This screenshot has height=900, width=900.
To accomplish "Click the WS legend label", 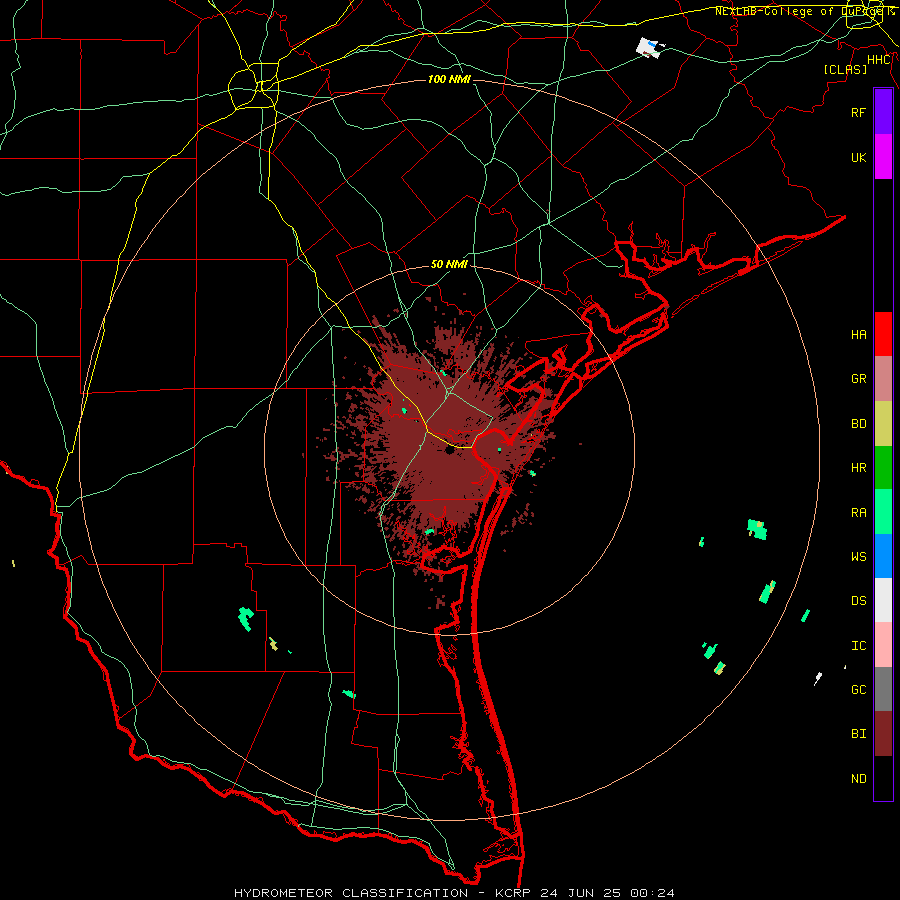I will click(x=859, y=557).
